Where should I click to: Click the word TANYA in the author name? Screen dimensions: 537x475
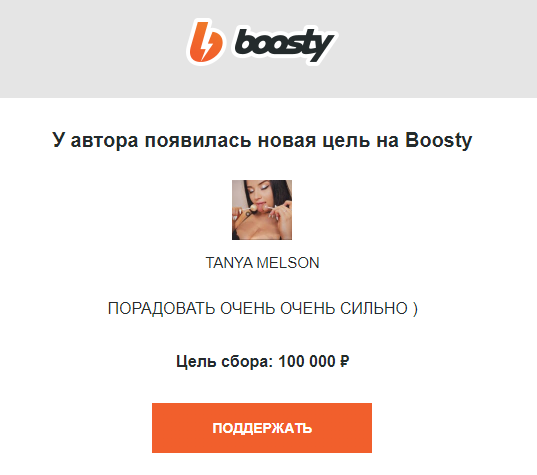[230, 263]
